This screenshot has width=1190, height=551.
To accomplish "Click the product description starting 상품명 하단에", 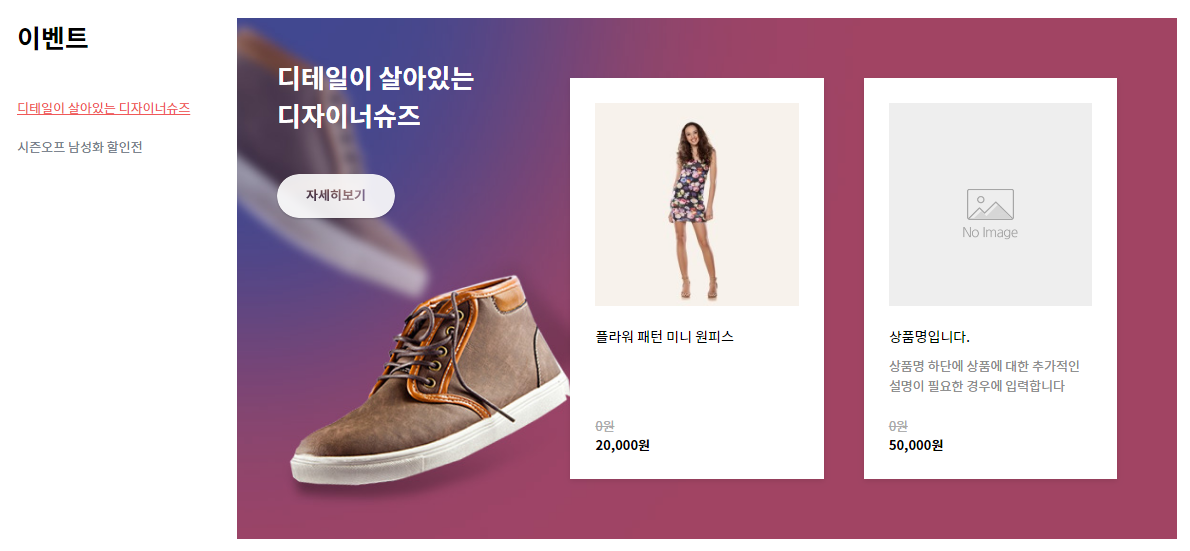I will 984,376.
